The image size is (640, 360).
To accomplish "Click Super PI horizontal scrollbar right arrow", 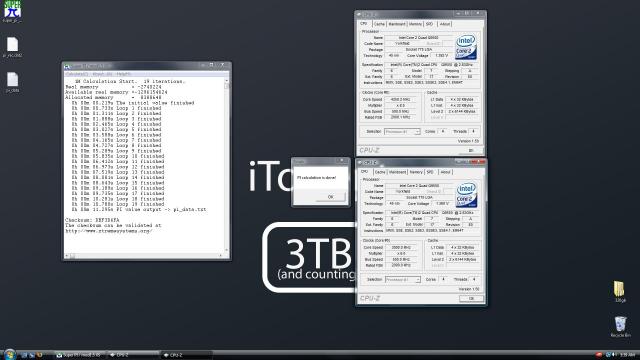I will pos(221,256).
